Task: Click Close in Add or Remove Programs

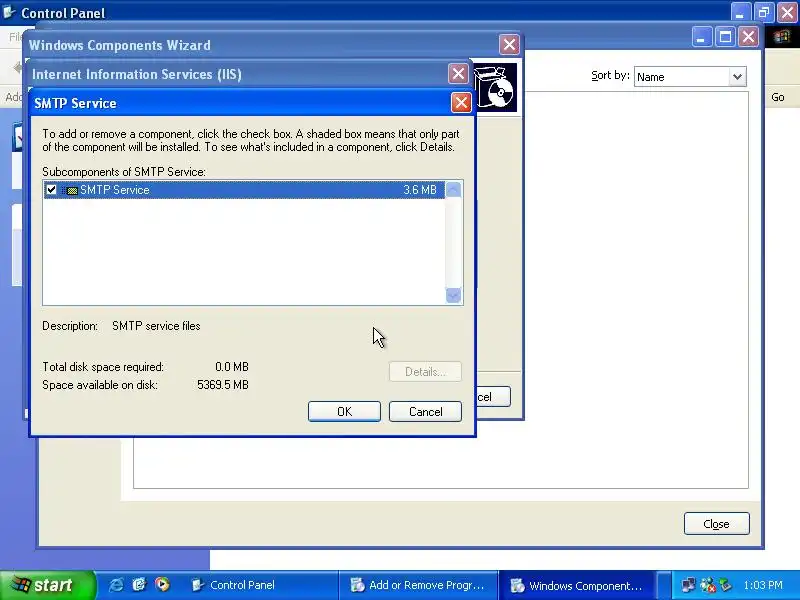Action: (x=716, y=524)
